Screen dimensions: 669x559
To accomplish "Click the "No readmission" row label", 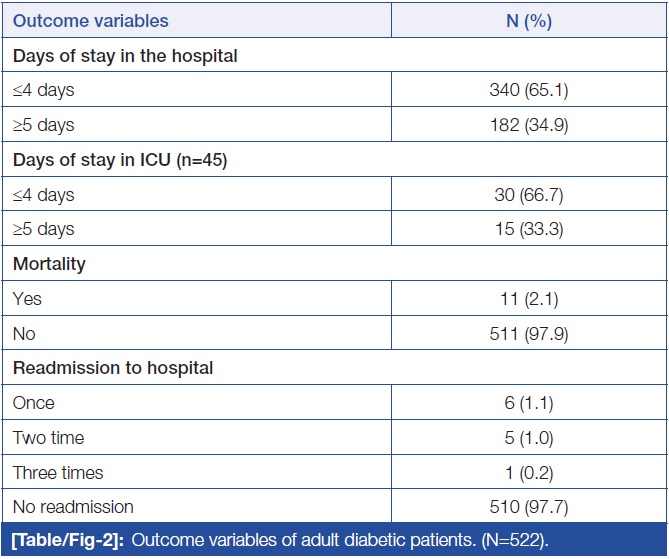I will [x=73, y=507].
